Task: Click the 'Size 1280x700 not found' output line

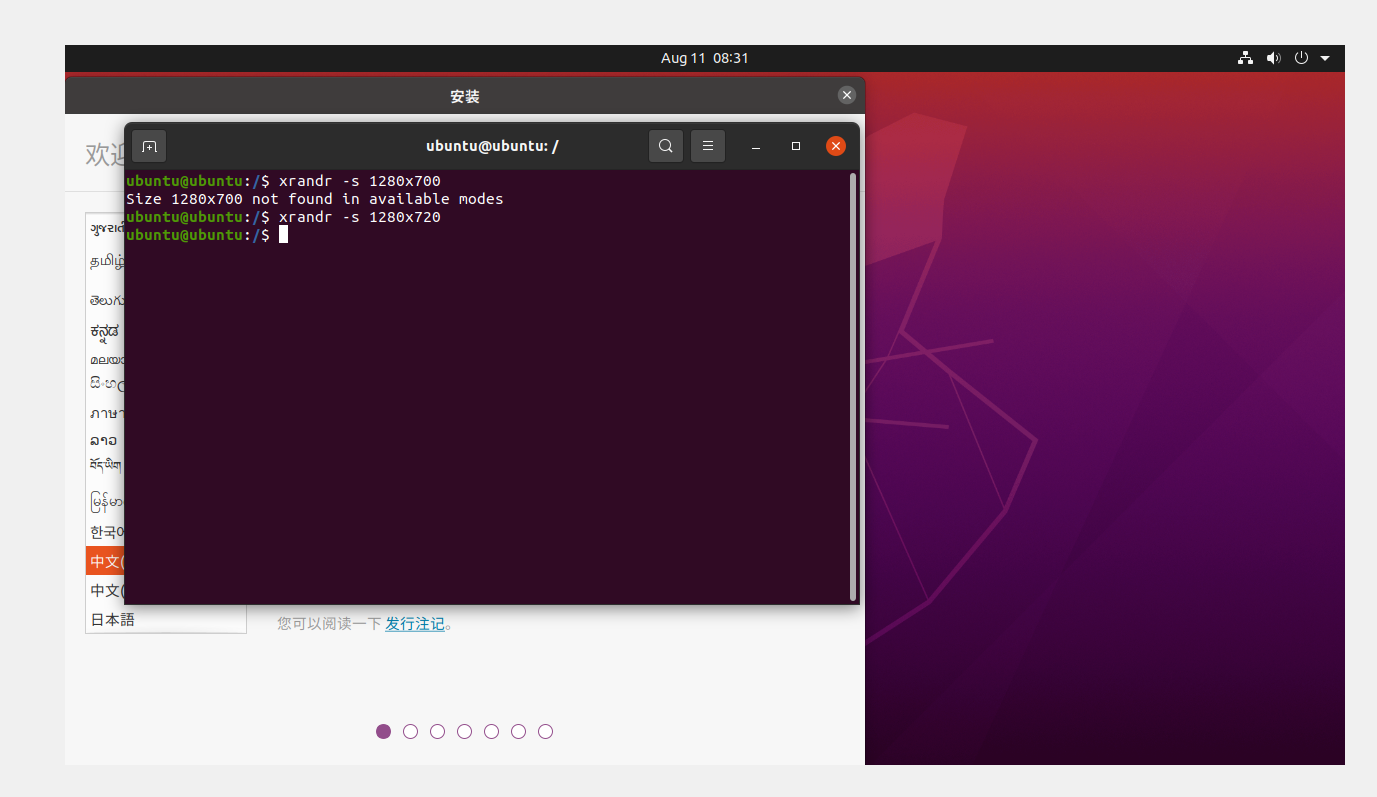Action: coord(315,199)
